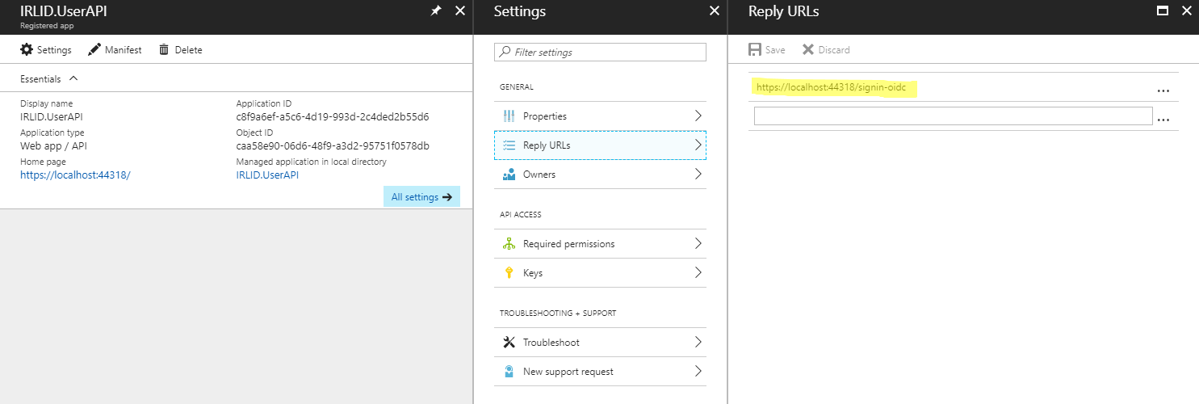The height and width of the screenshot is (404, 1199).
Task: Open ellipsis menu for empty URL row
Action: coord(1163,119)
